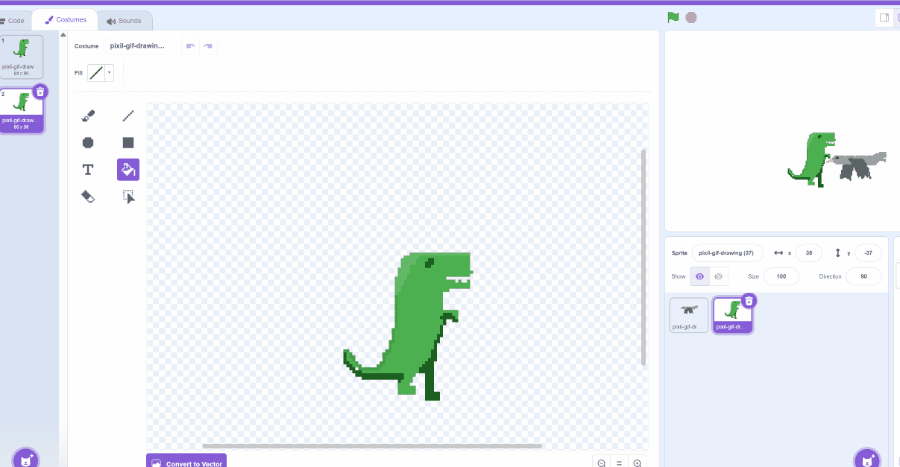This screenshot has width=900, height=467.
Task: Open the Choose a Sprite button
Action: pyautogui.click(x=867, y=458)
